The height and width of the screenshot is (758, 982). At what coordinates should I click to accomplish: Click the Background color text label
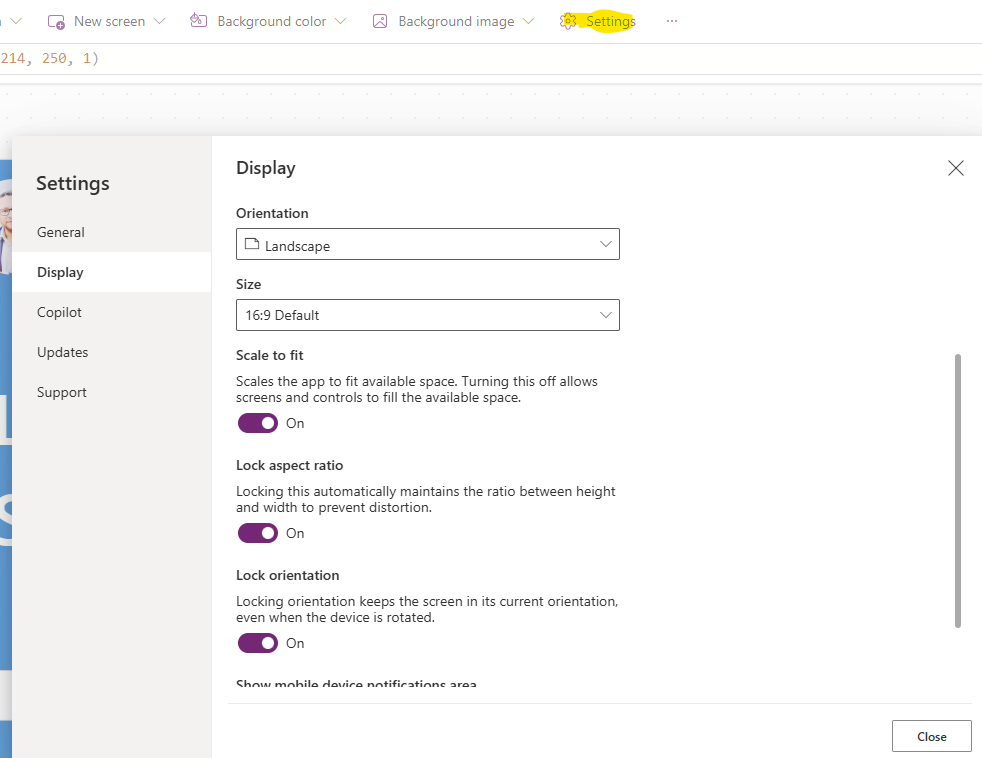(x=272, y=21)
